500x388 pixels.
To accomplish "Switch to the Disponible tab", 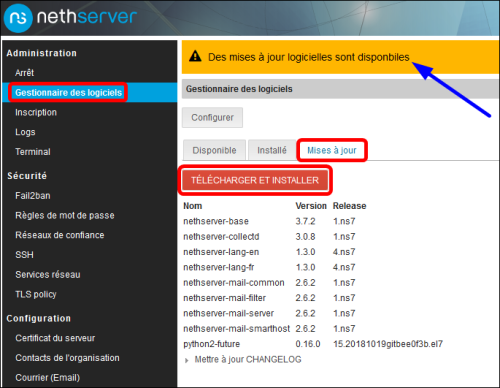I will point(214,150).
